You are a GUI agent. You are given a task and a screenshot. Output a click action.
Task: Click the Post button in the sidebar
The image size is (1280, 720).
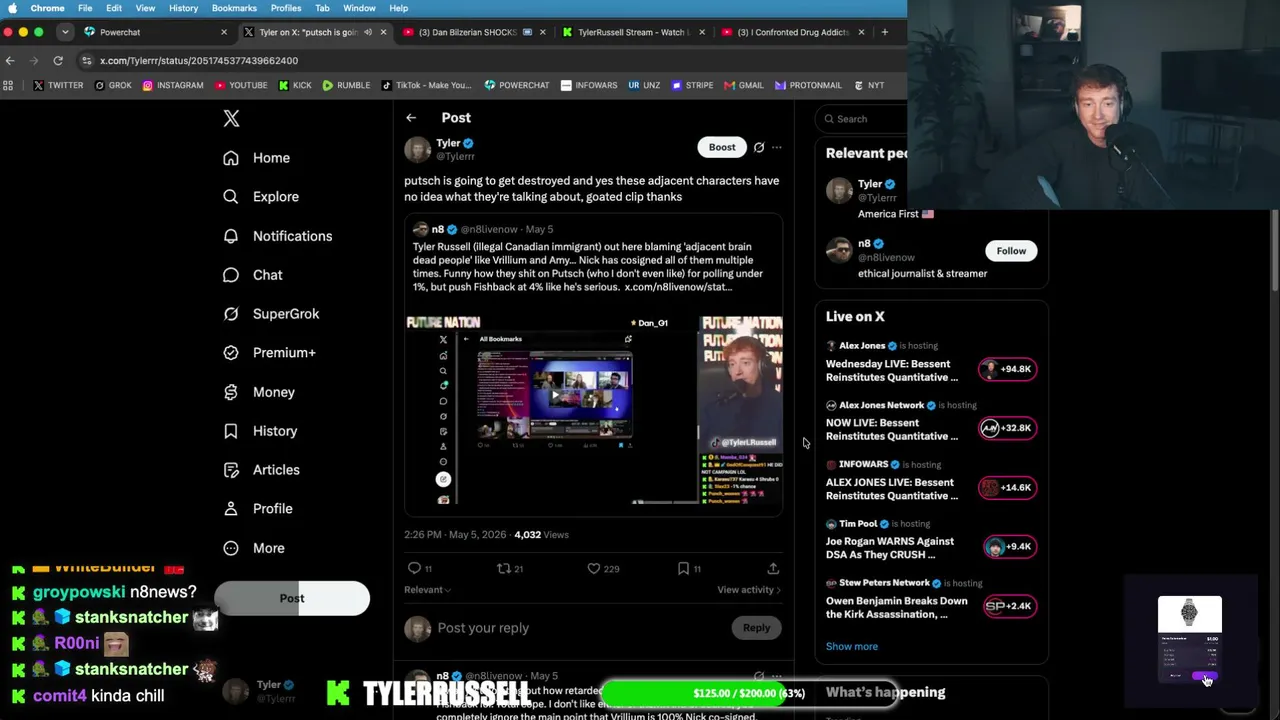coord(292,598)
